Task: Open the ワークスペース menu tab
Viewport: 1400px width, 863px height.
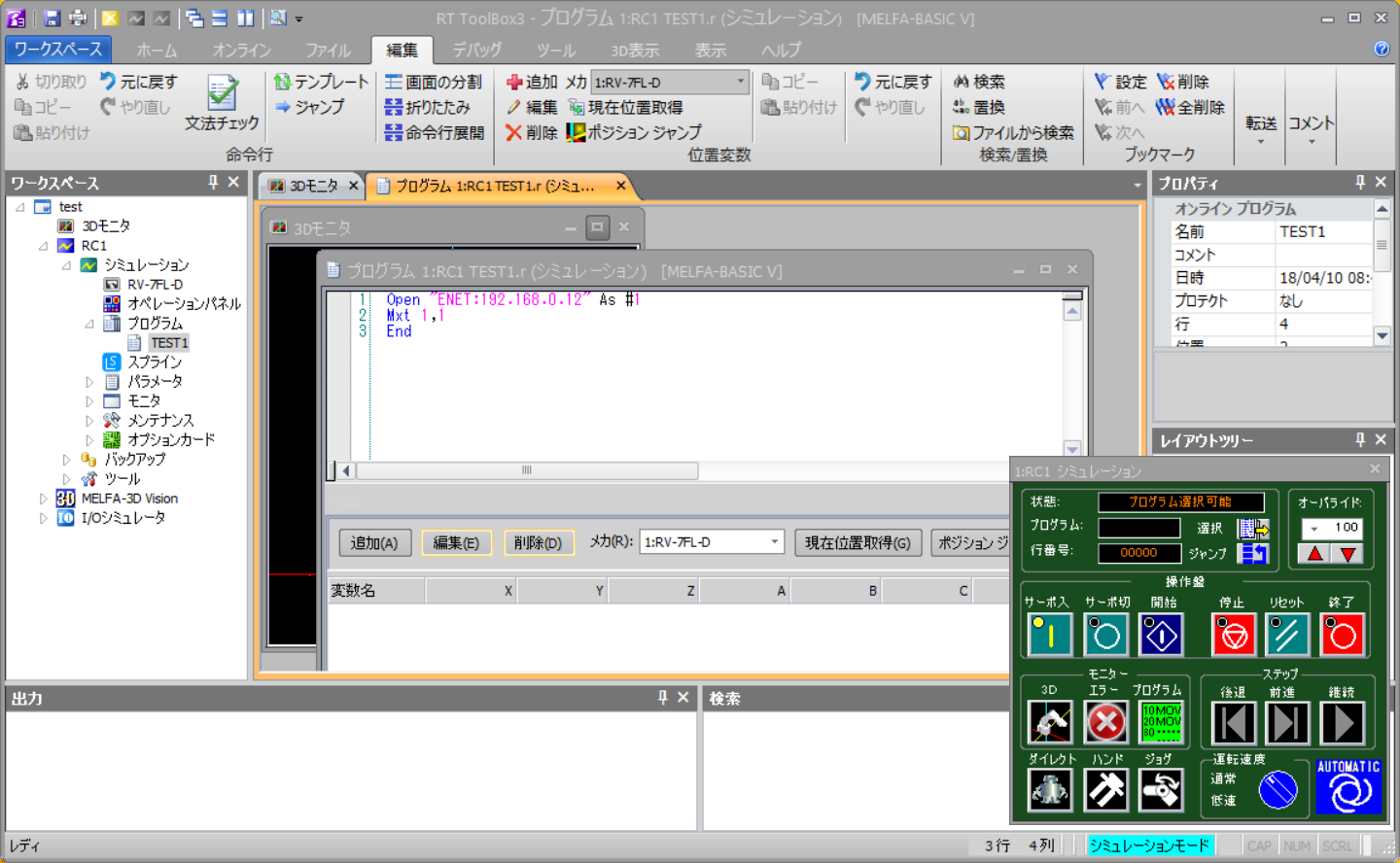Action: click(58, 49)
